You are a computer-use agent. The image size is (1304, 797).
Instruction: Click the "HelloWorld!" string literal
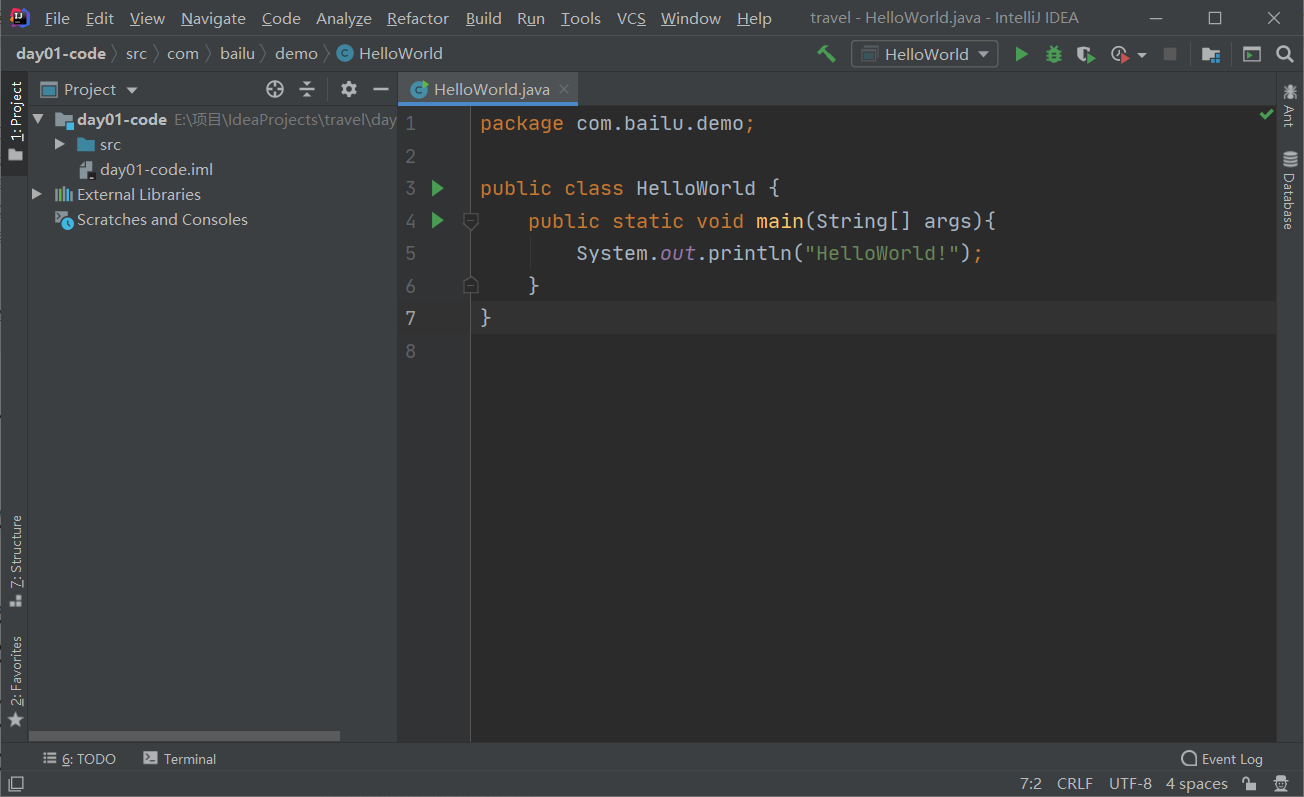(882, 253)
